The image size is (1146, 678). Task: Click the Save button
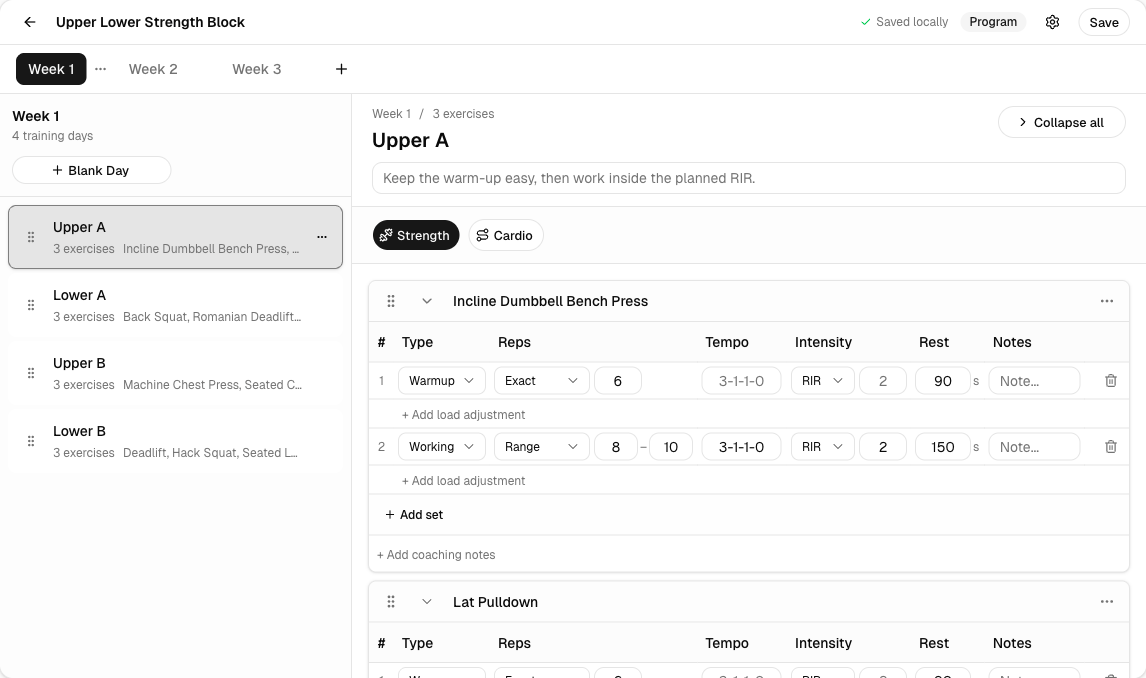click(1104, 22)
